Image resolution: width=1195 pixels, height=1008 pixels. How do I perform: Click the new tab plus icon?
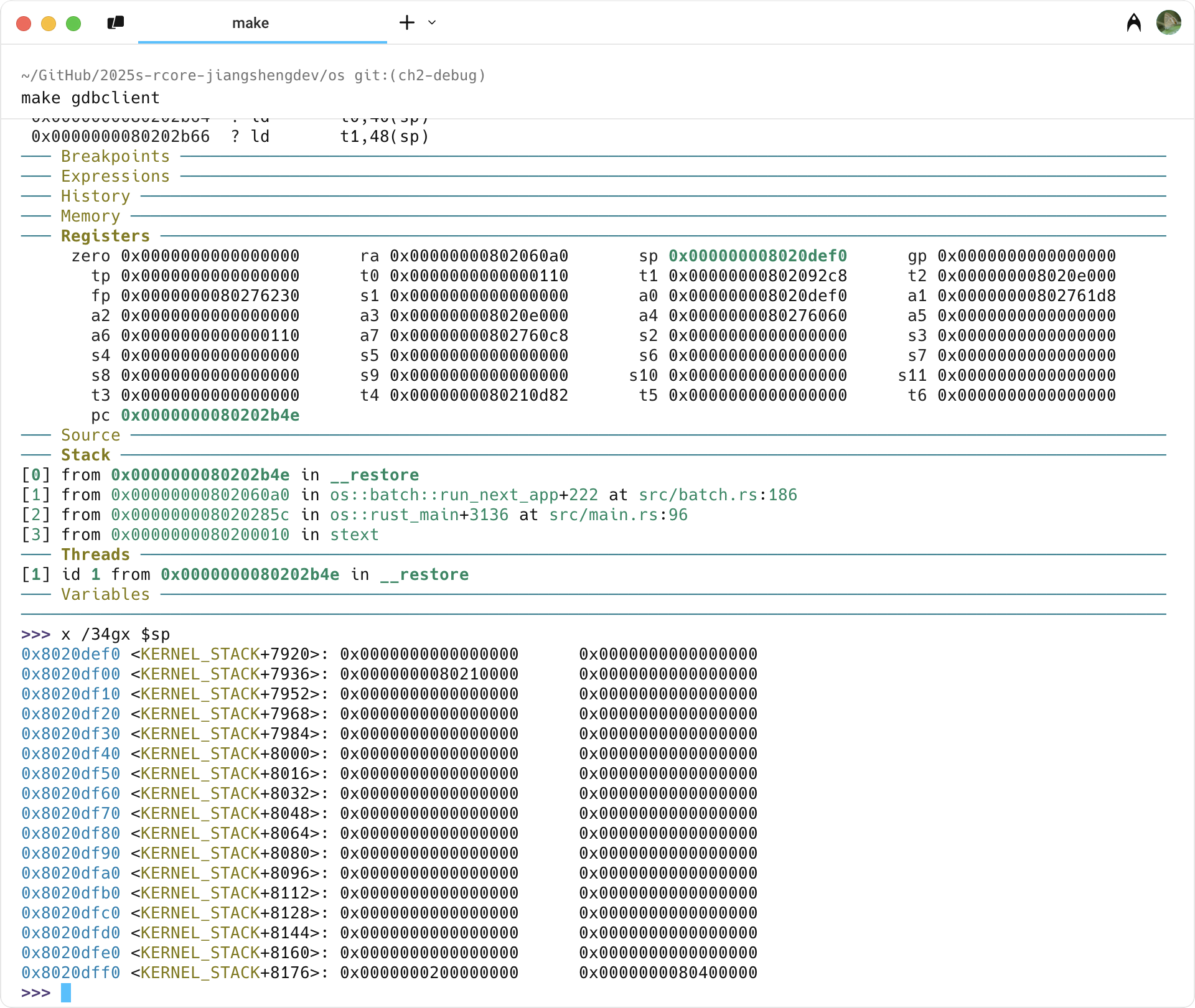(406, 23)
